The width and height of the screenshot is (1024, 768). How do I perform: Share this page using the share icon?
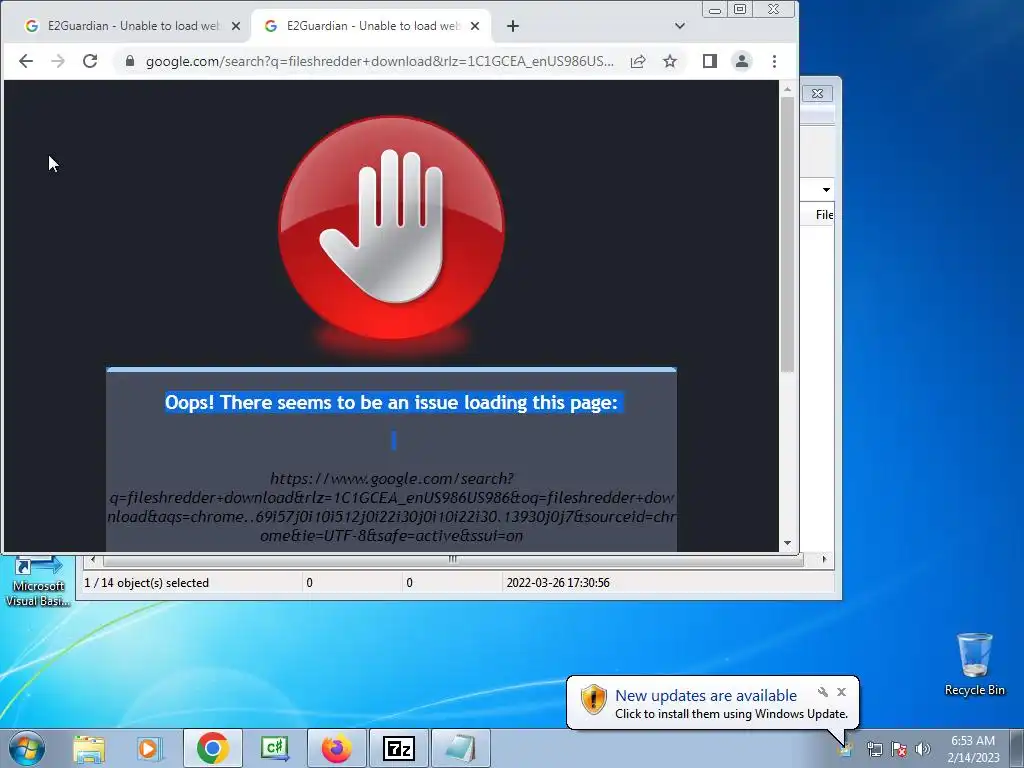638,61
